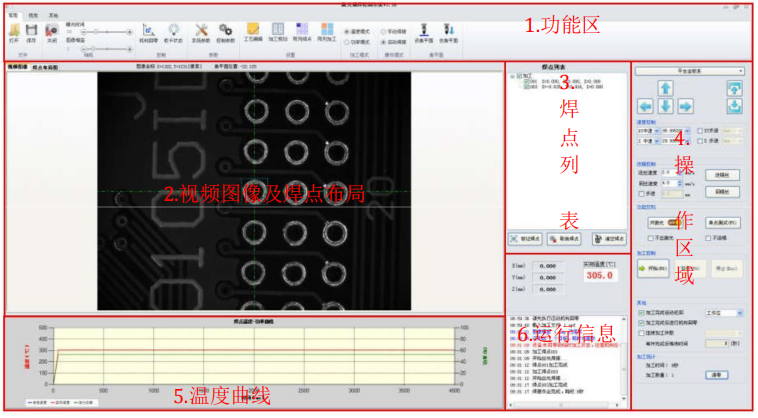This screenshot has width=758, height=418.
Task: Click the 系统参数 wrench icon
Action: [200, 31]
